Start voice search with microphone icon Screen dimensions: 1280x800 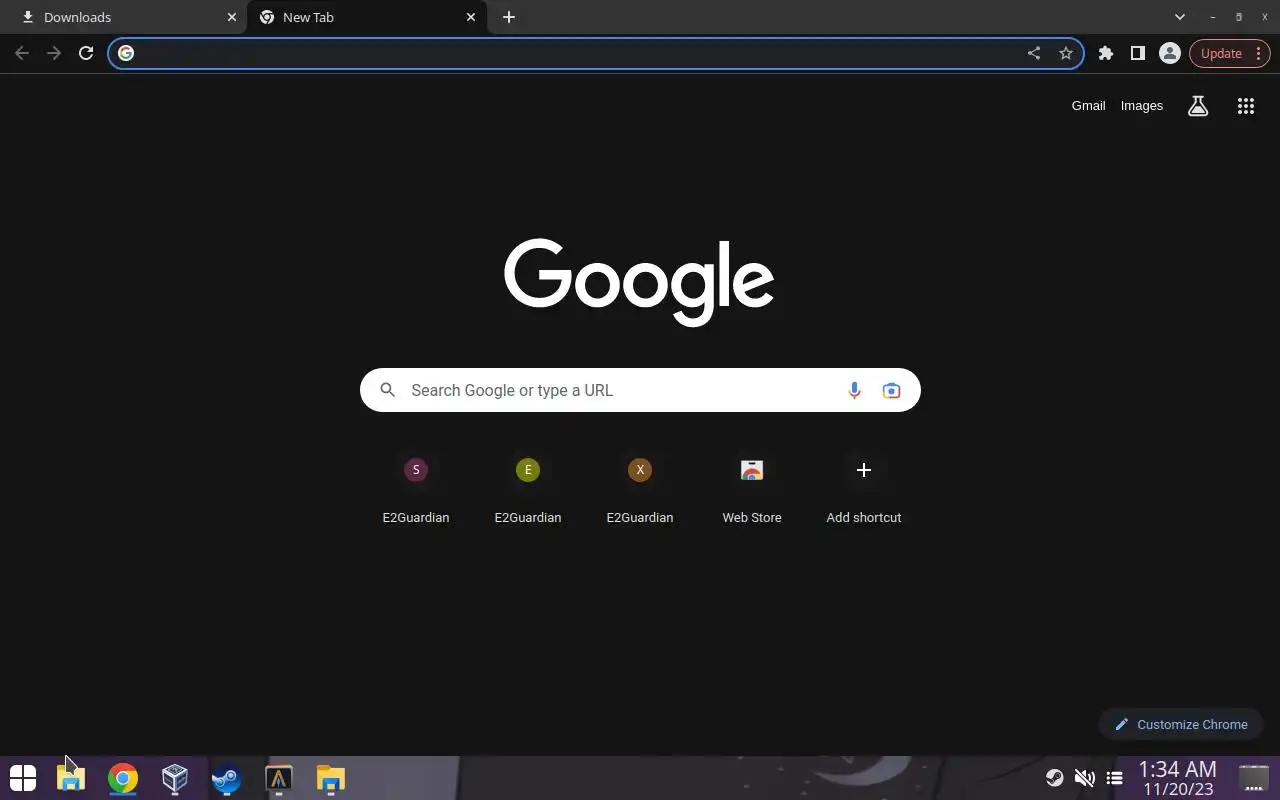tap(854, 390)
